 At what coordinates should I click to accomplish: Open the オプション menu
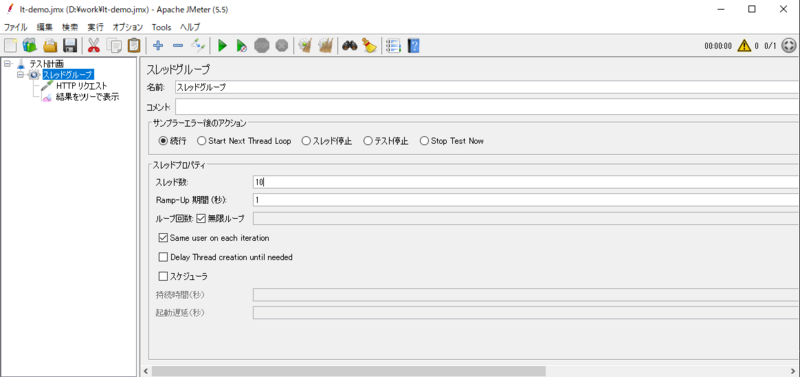click(128, 28)
